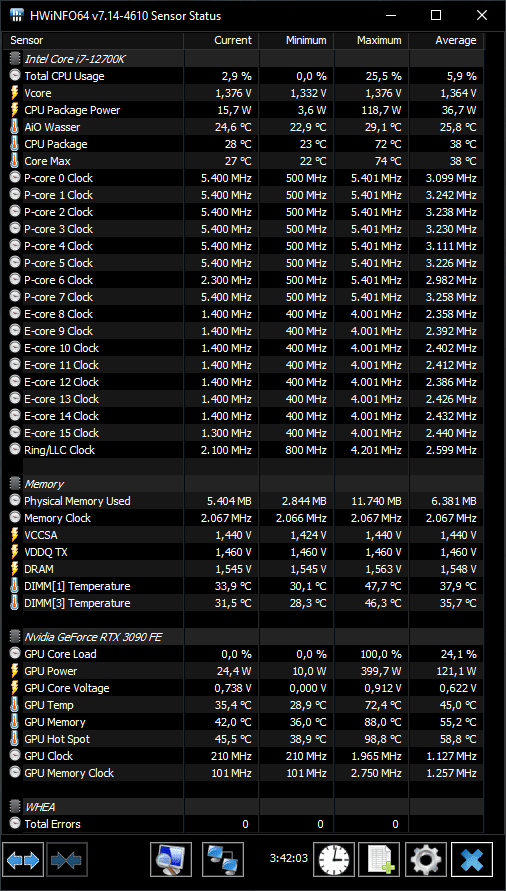Select the P-core 6 Clock row label
Screen dimensions: 506x891
click(59, 280)
